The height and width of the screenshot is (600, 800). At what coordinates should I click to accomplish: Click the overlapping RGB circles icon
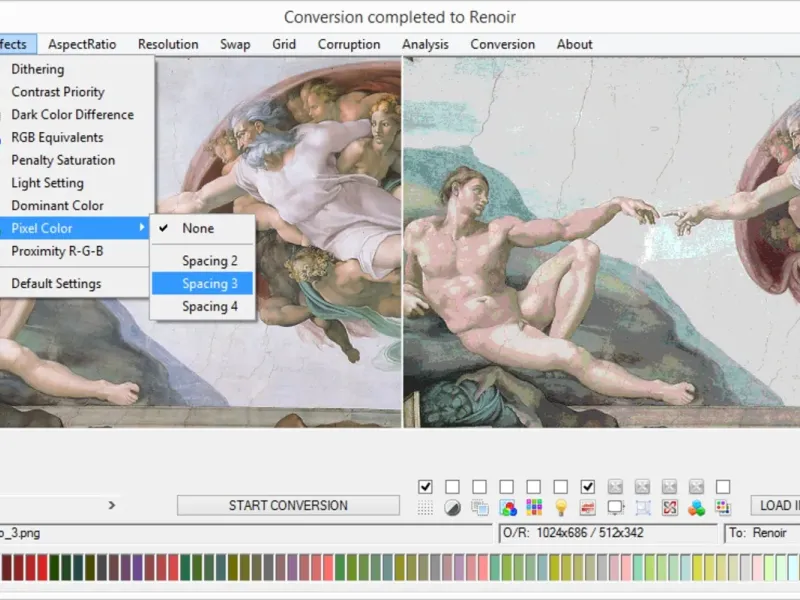508,508
